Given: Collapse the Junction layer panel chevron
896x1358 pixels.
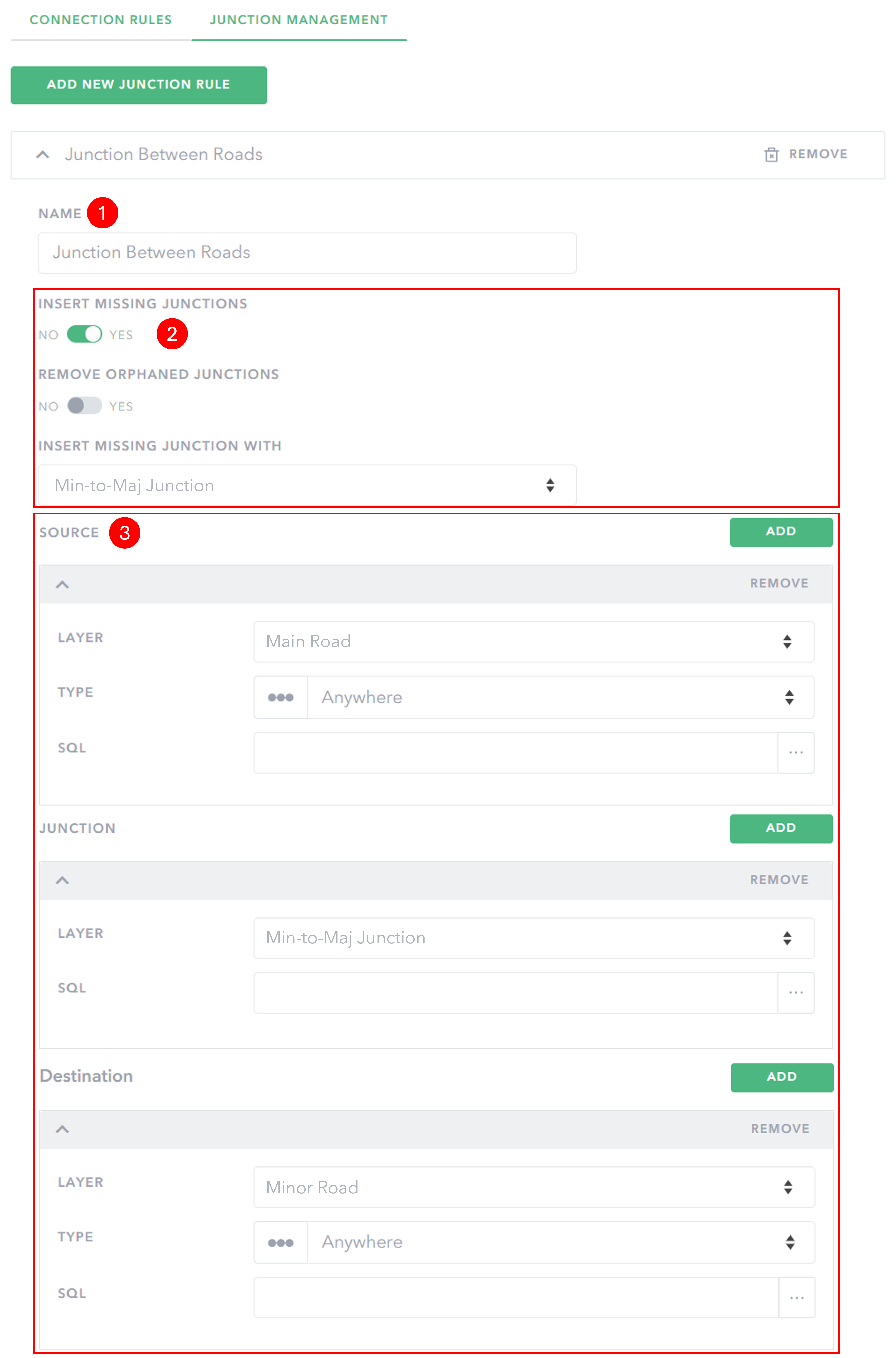Looking at the screenshot, I should [x=62, y=880].
